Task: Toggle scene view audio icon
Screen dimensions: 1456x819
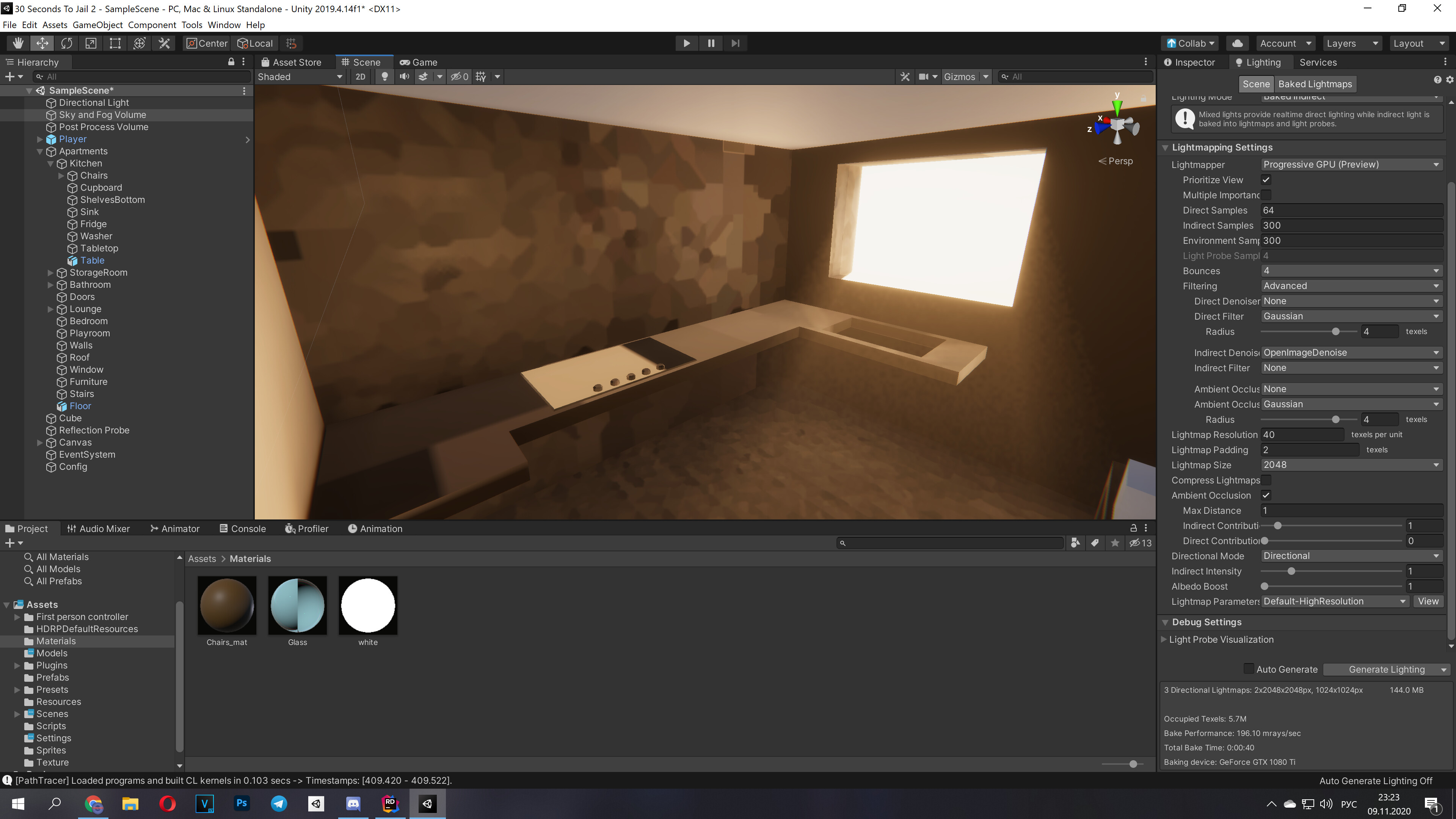Action: tap(405, 76)
